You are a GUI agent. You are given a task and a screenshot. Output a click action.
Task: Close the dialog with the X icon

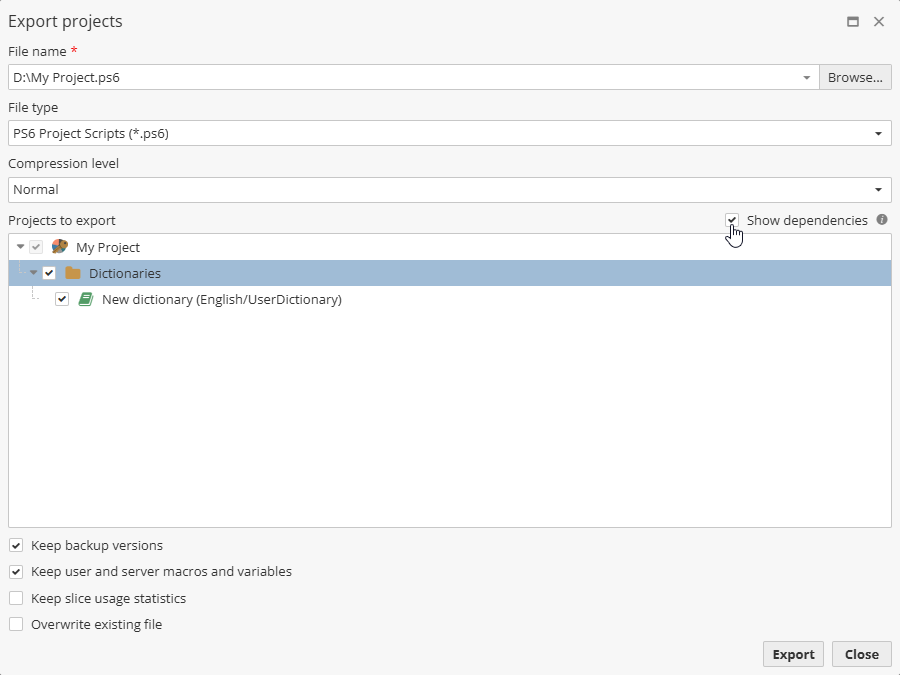click(879, 21)
